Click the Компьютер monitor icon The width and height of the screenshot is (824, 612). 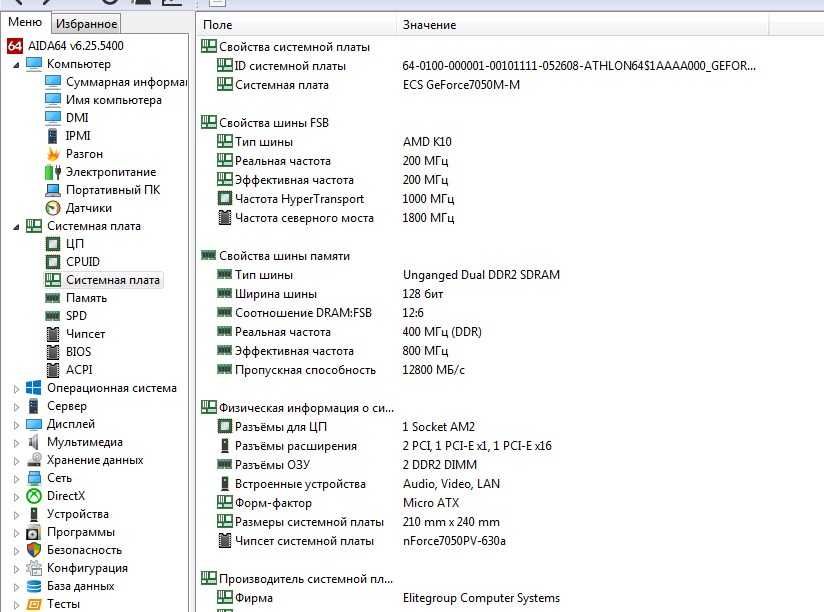tap(34, 64)
